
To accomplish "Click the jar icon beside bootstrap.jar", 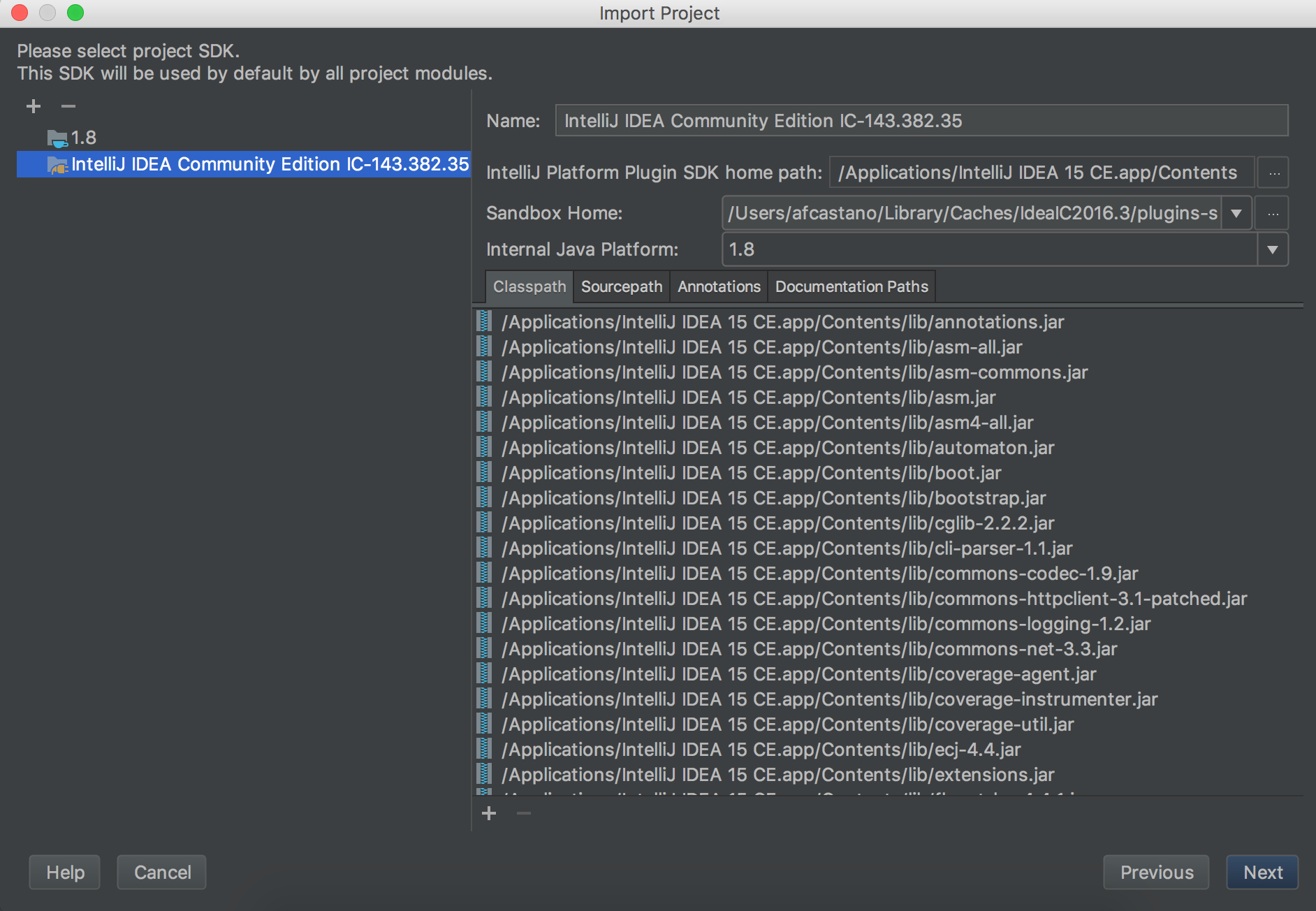I will pos(483,497).
